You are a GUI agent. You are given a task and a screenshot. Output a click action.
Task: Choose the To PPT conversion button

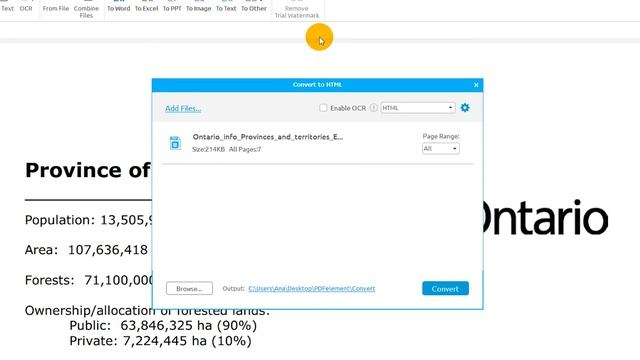point(172,8)
